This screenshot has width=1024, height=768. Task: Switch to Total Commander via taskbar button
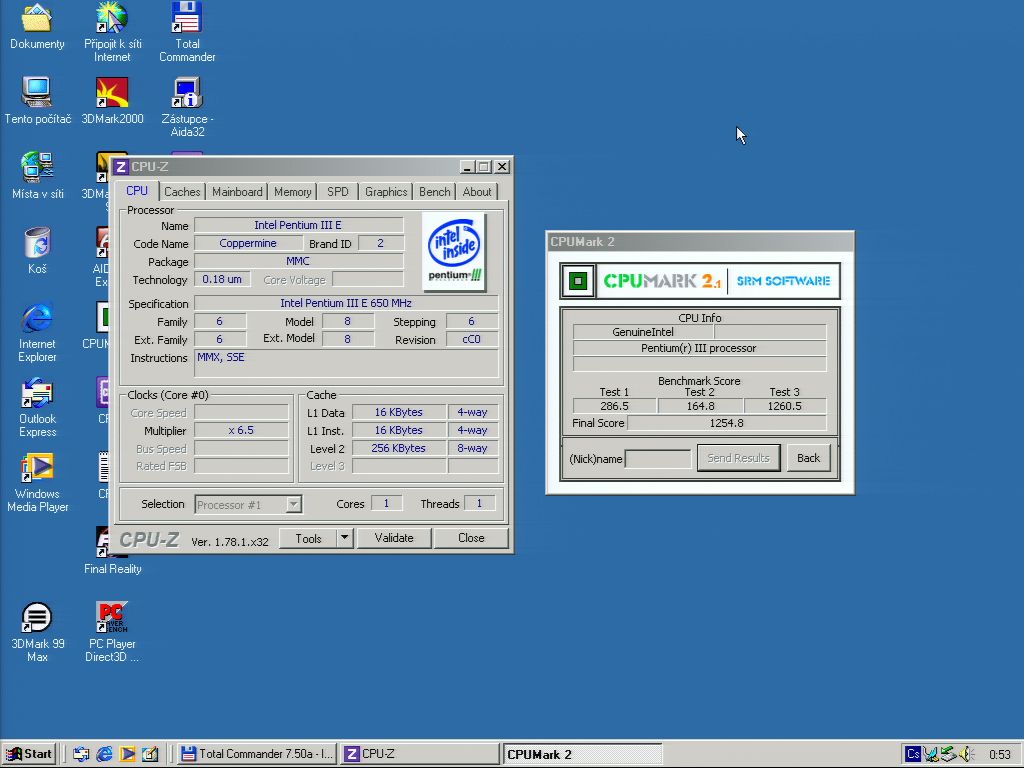pos(257,754)
